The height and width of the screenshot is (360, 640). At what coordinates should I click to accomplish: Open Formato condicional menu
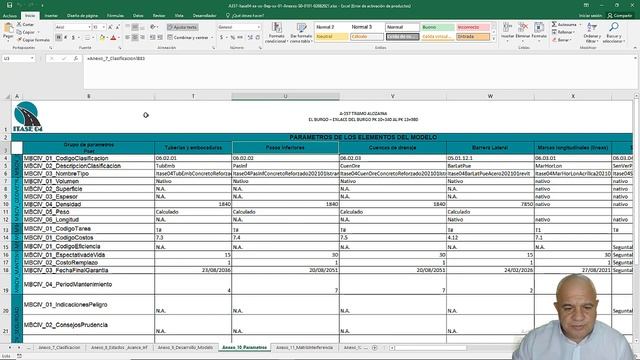(276, 33)
